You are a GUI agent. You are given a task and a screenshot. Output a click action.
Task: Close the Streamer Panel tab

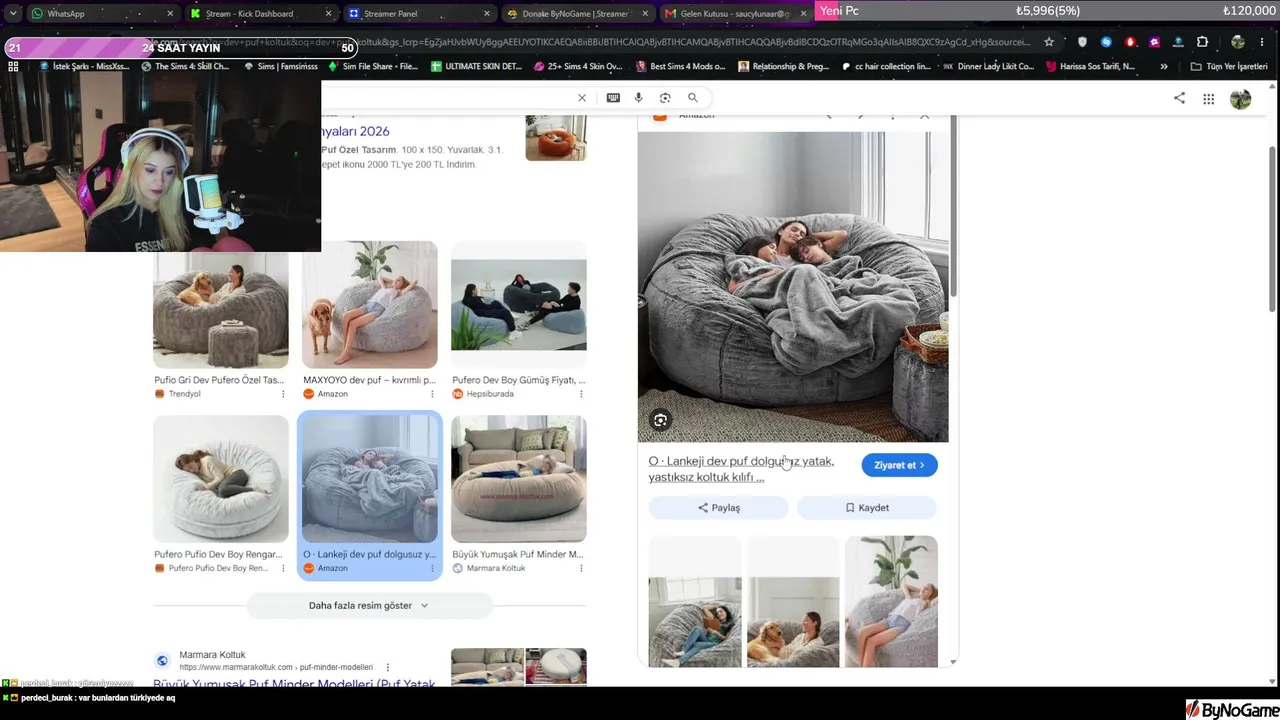click(487, 14)
